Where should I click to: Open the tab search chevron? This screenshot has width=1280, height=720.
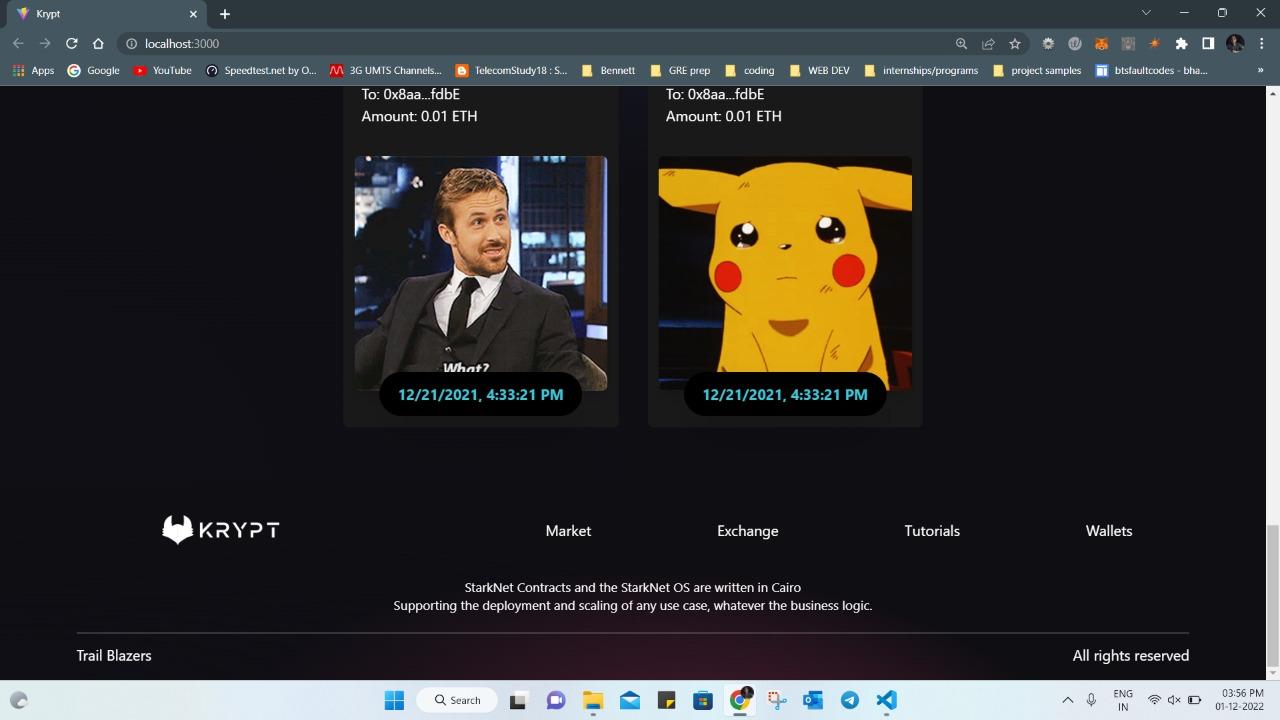point(1146,13)
